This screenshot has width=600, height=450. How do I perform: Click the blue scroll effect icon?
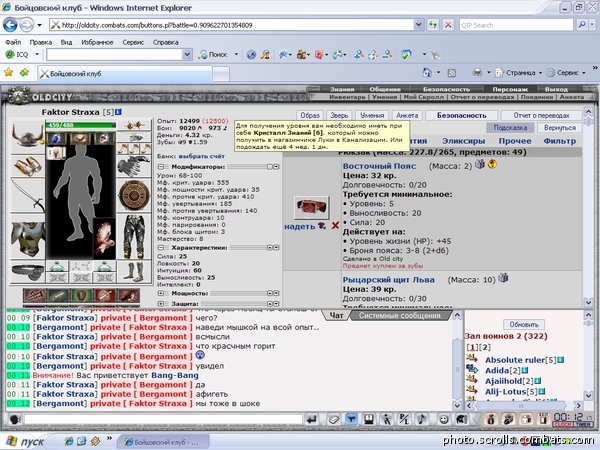[x=56, y=139]
